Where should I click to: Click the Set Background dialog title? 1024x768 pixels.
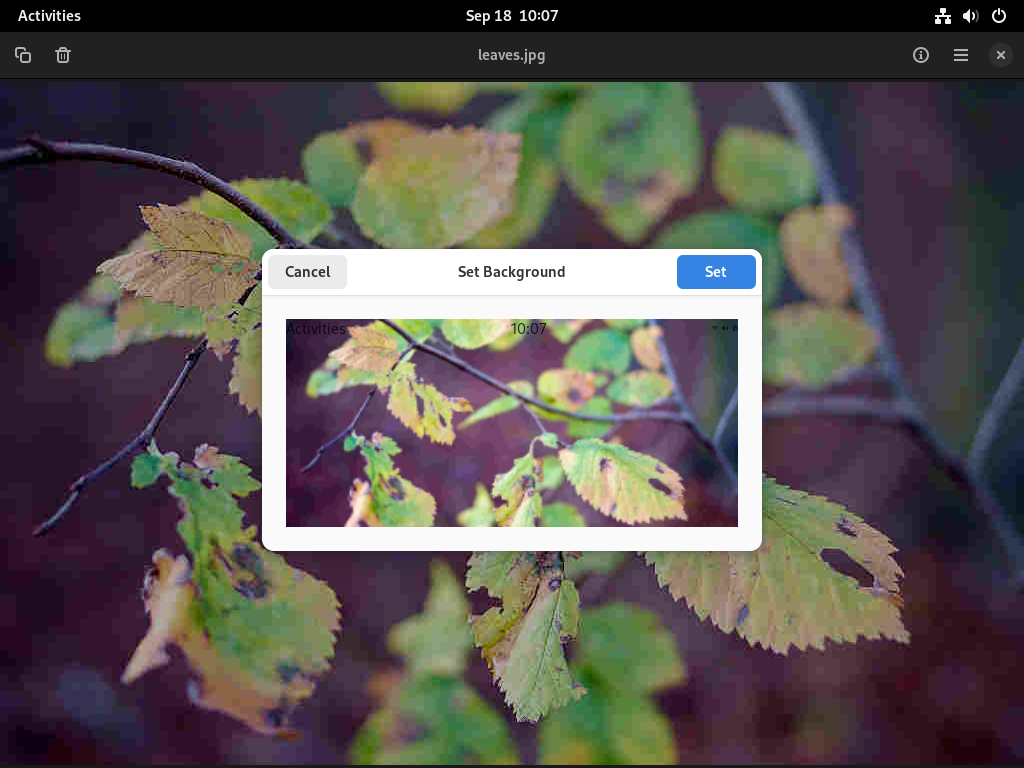(511, 272)
